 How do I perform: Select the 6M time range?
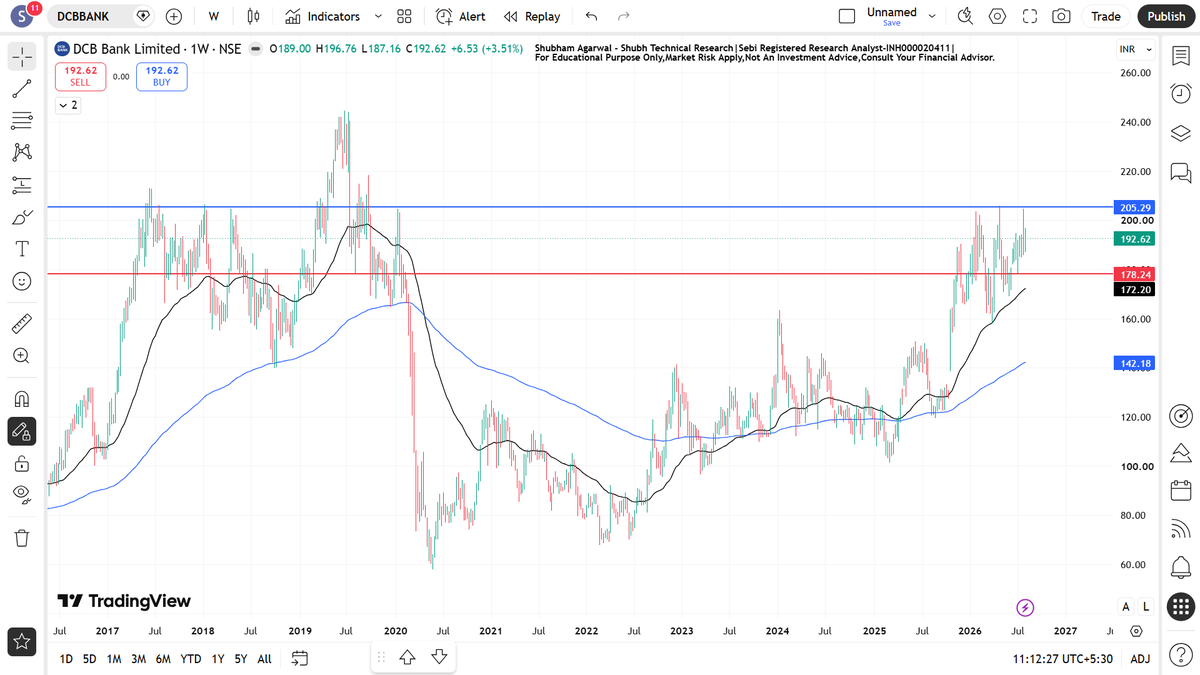click(x=163, y=658)
